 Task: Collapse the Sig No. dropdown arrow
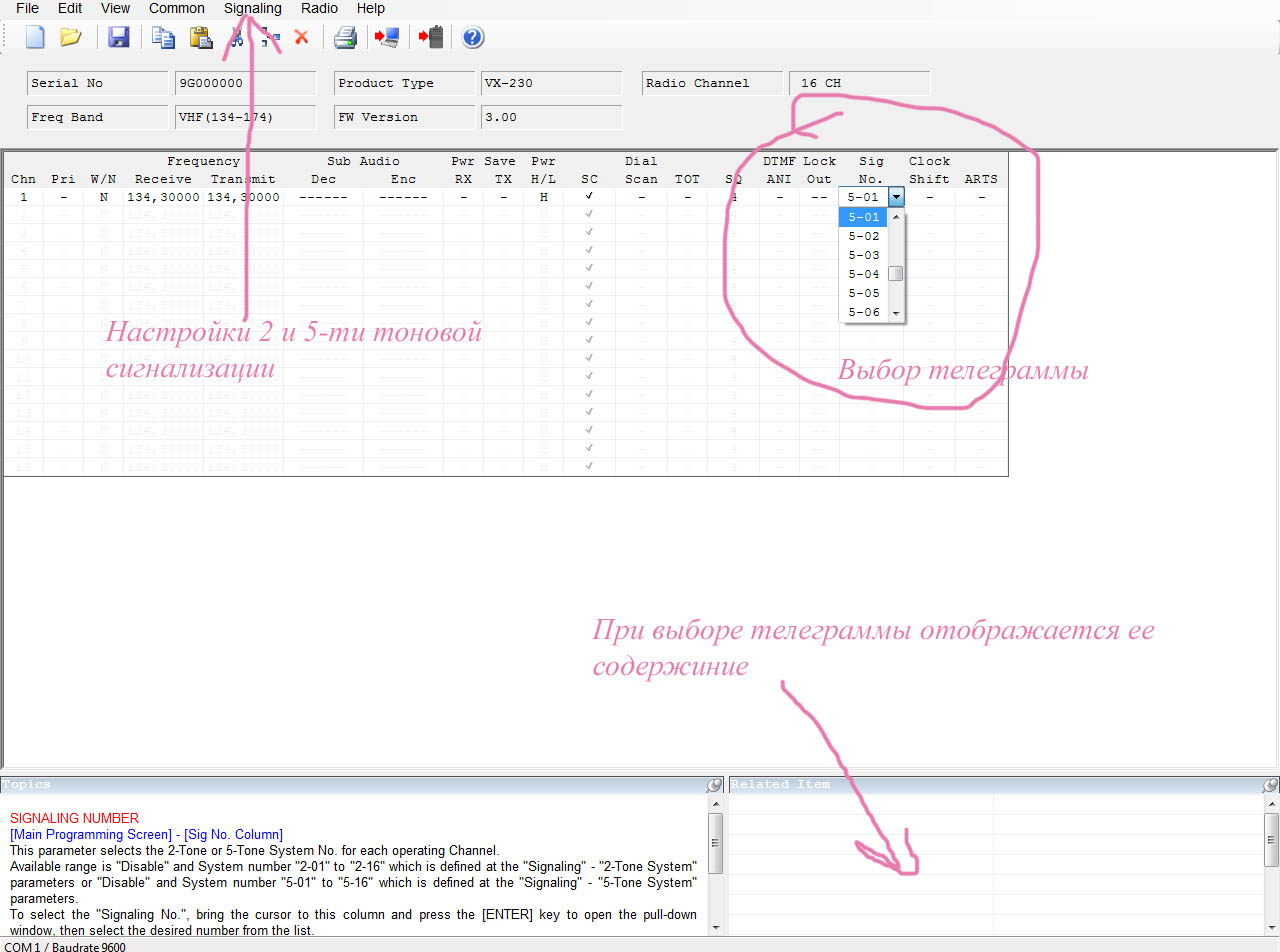(x=896, y=197)
